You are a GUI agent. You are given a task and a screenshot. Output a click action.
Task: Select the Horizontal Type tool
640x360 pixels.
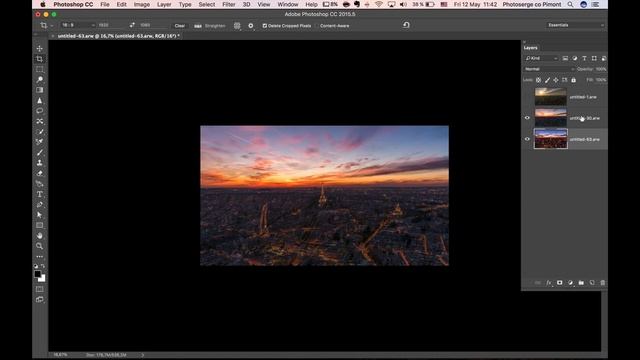(x=40, y=194)
